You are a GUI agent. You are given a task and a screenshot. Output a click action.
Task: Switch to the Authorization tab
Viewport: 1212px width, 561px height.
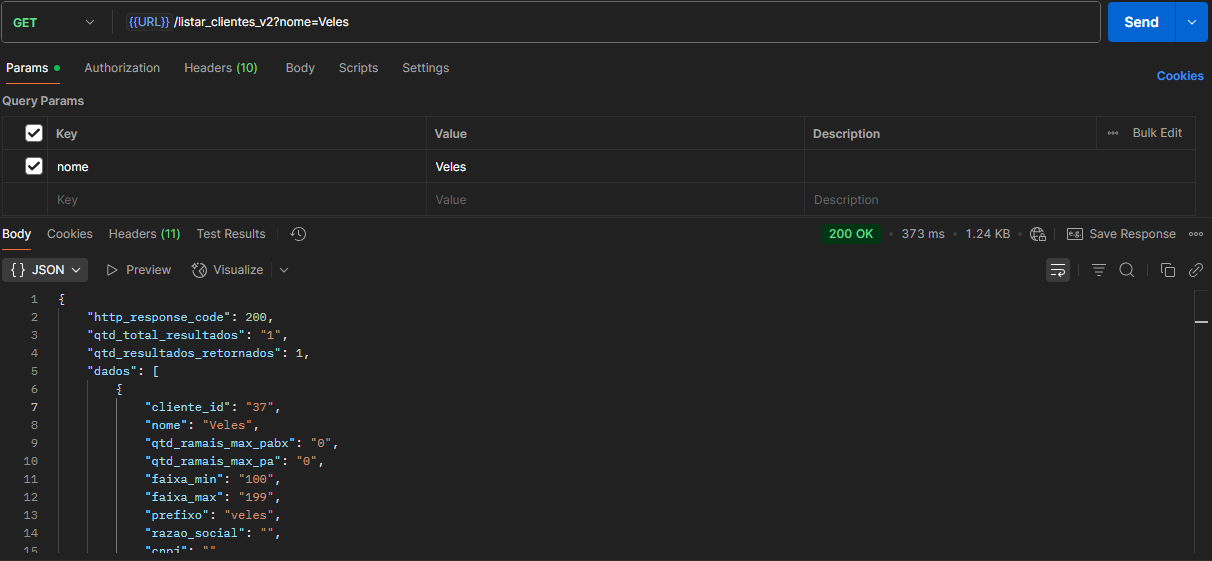(x=122, y=68)
